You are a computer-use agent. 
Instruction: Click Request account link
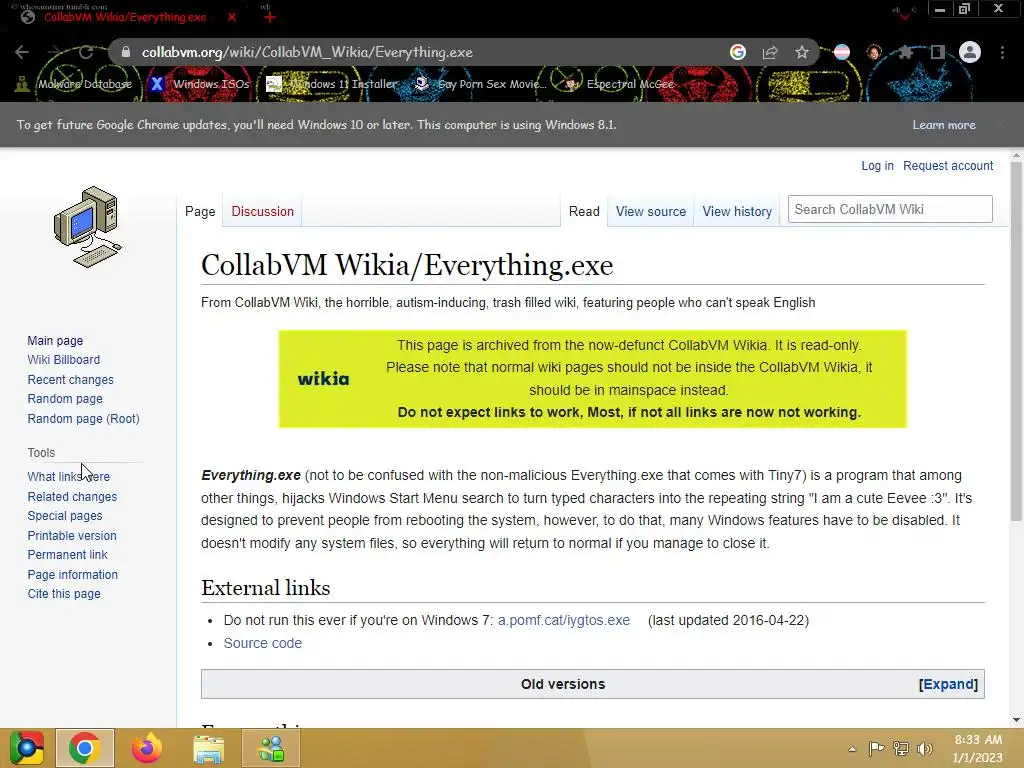coord(948,166)
